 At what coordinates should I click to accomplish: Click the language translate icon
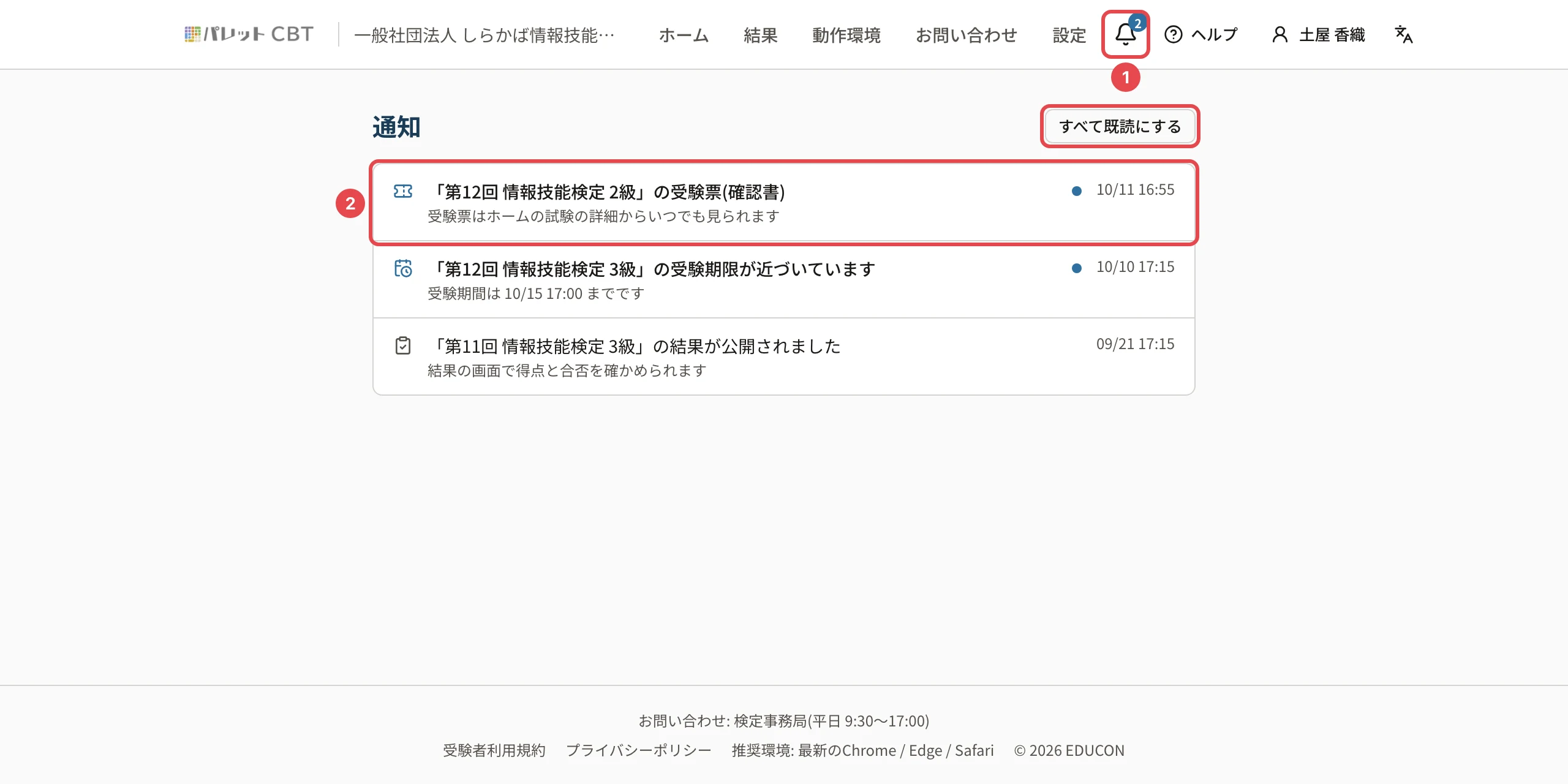pyautogui.click(x=1403, y=34)
